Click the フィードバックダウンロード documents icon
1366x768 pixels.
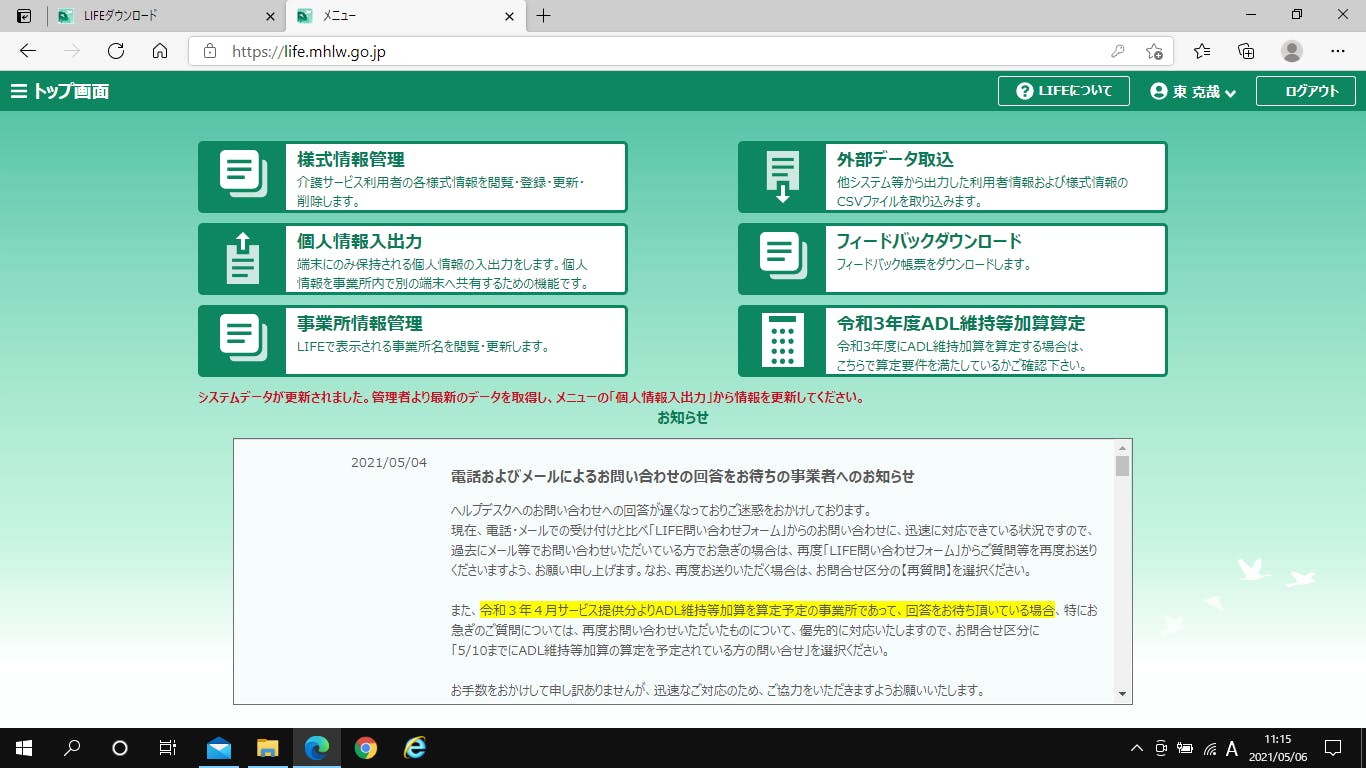coord(782,259)
